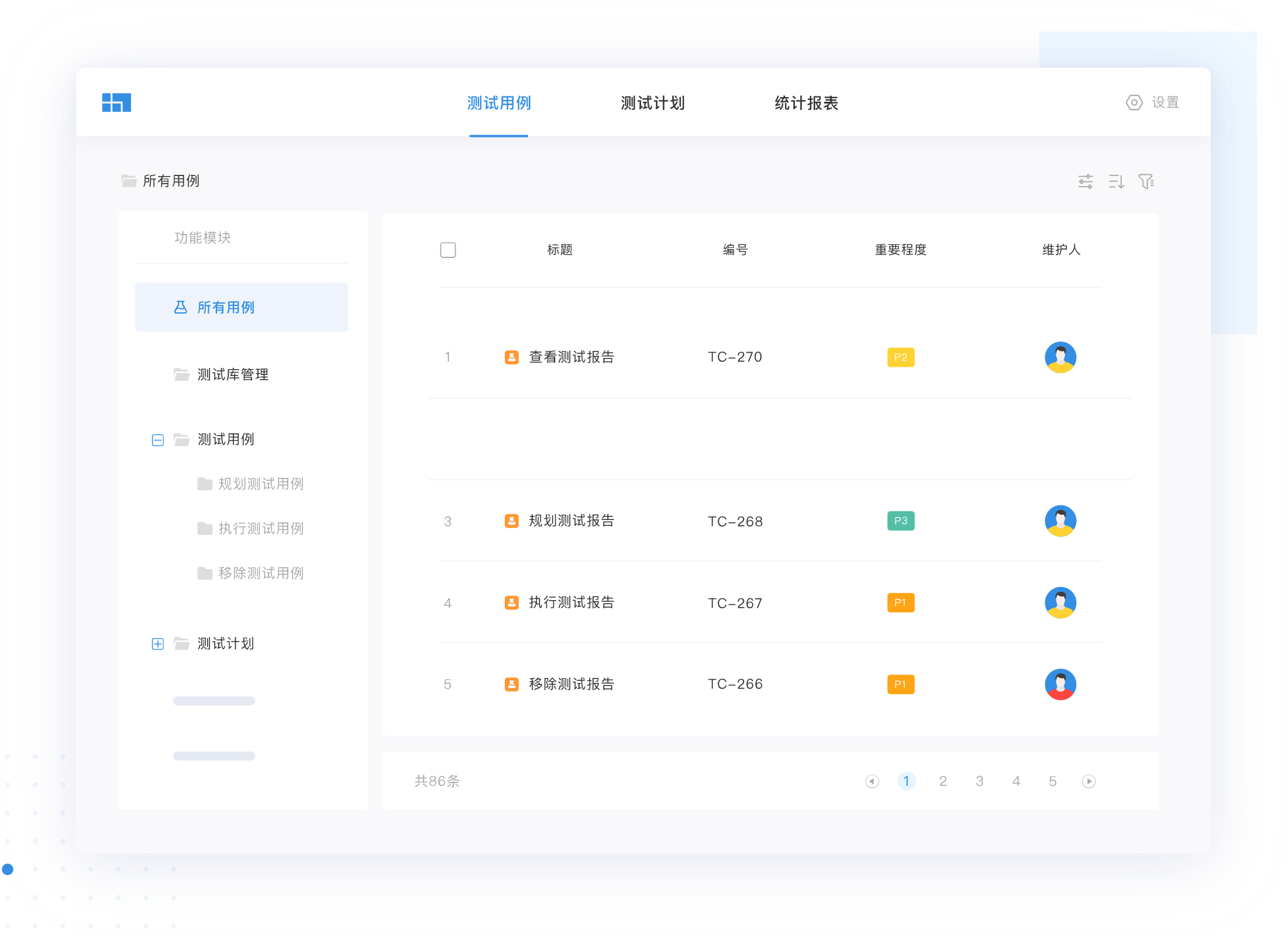Image resolution: width=1288 pixels, height=937 pixels.
Task: Click orange case icon for 查看测试报告
Action: [512, 357]
